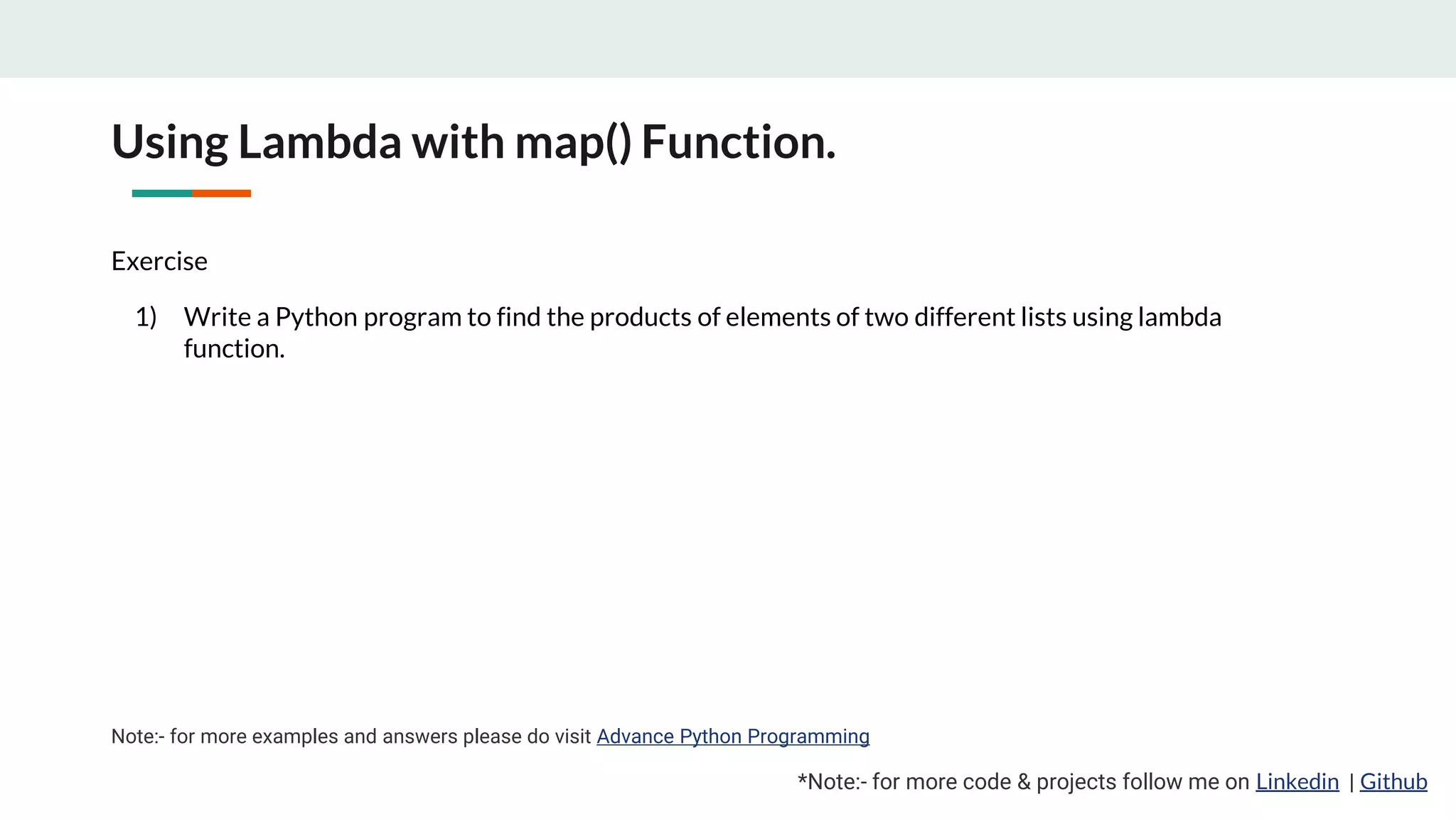Screen dimensions: 1456x819
Task: Open the Linkedin profile link
Action: 1297,781
